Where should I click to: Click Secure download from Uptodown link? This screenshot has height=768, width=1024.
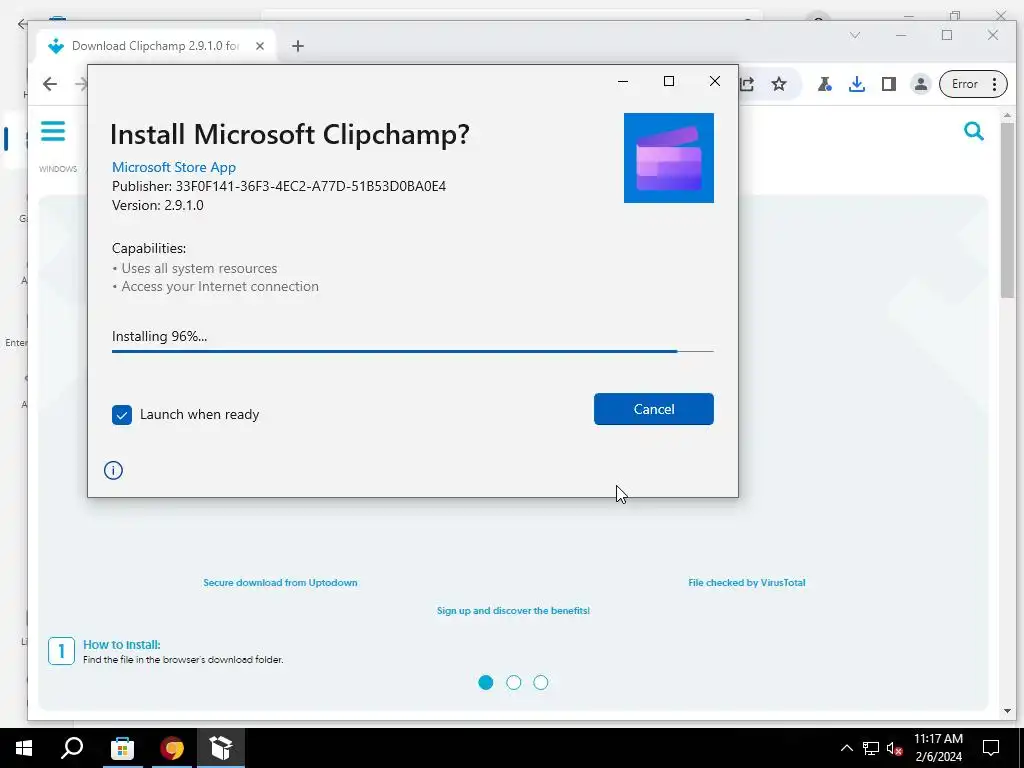click(x=280, y=583)
